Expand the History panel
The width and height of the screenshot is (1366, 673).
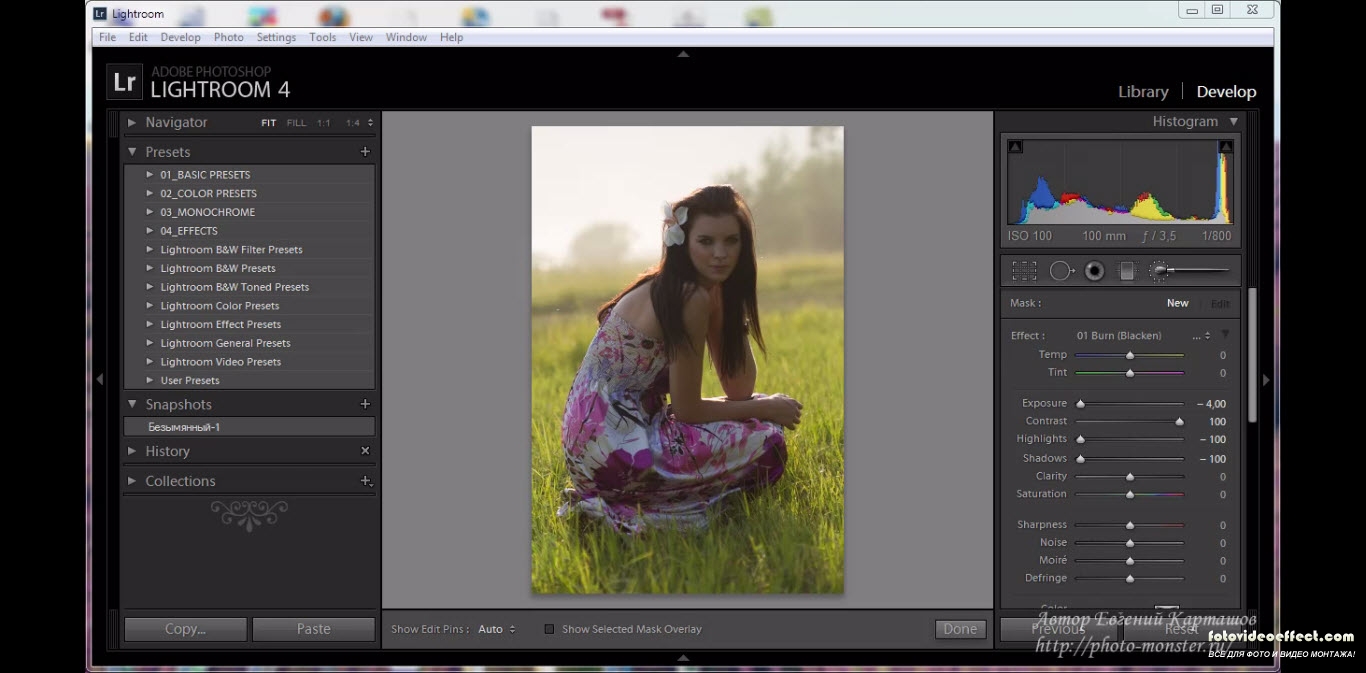132,451
